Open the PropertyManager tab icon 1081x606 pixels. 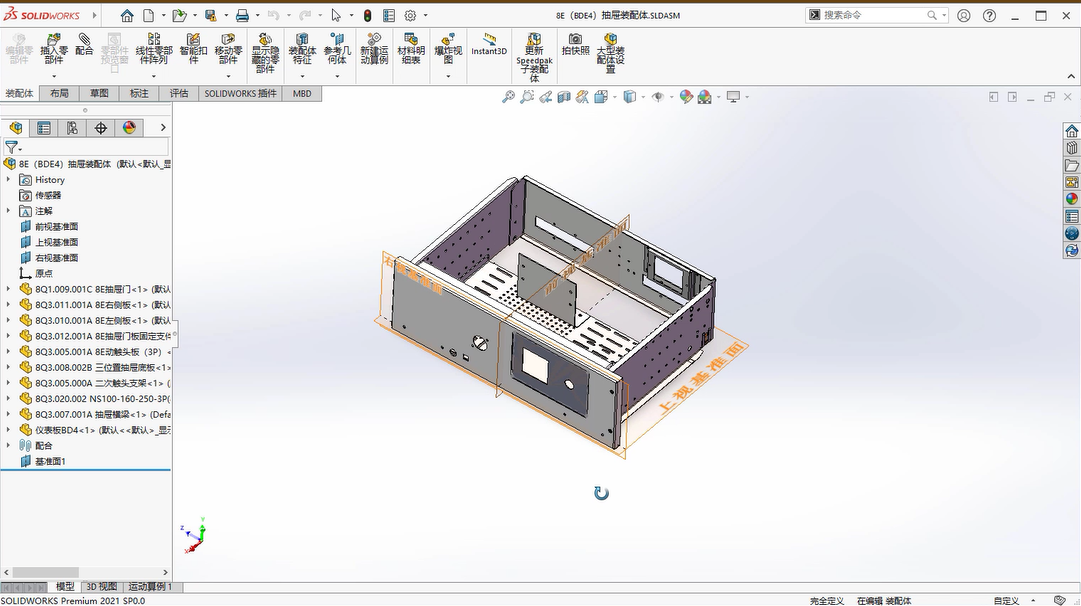(x=44, y=128)
